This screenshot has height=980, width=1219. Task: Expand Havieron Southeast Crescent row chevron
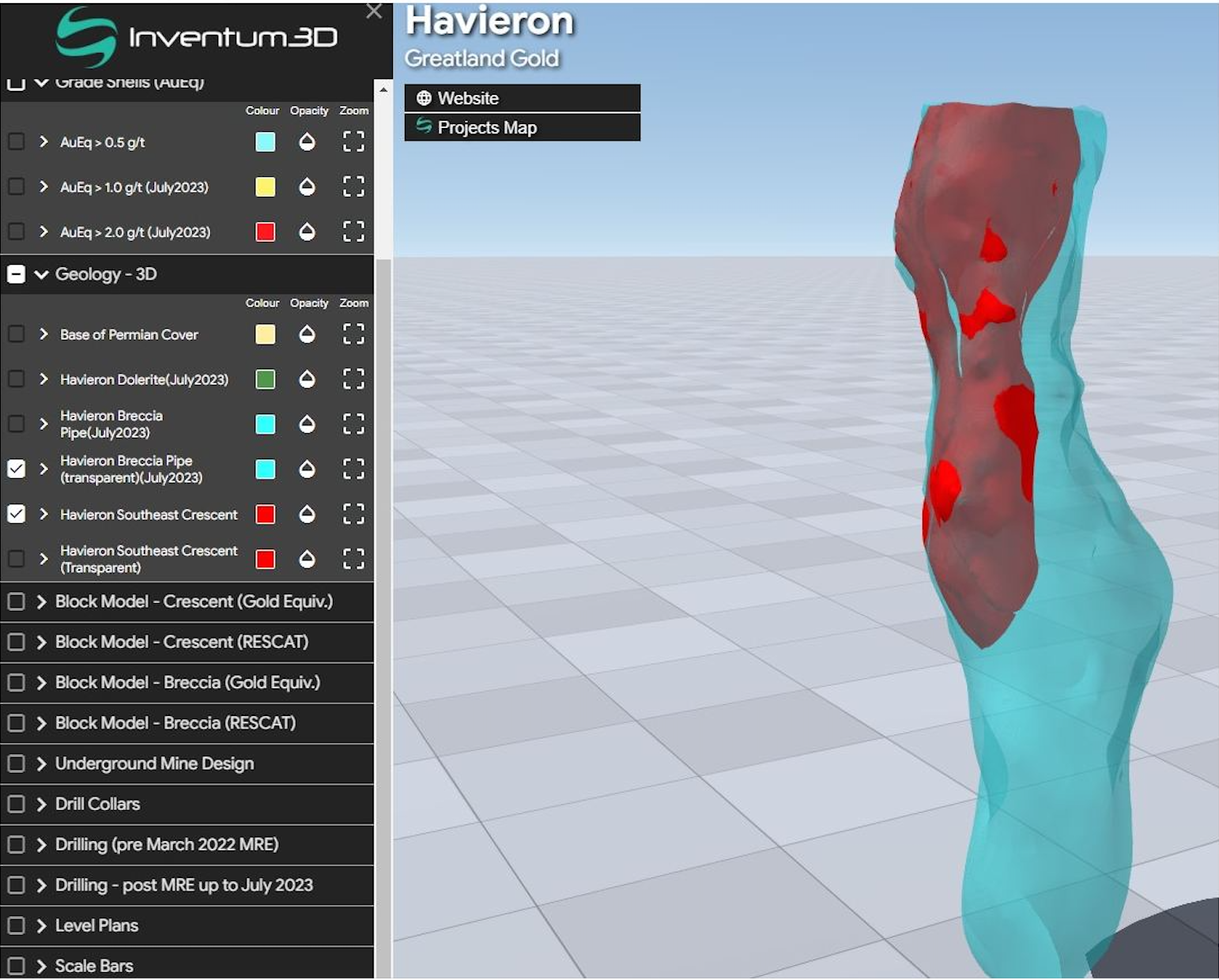(x=43, y=514)
